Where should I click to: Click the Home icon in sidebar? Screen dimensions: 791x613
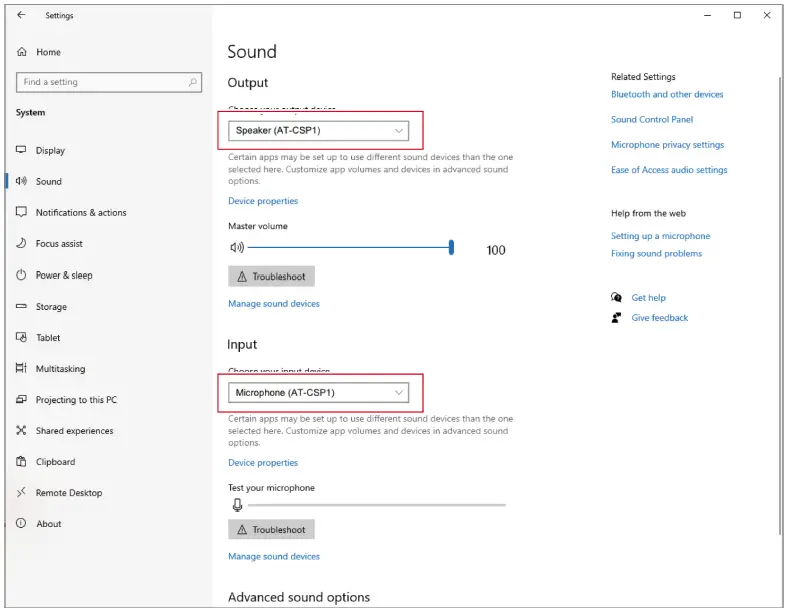pos(22,52)
